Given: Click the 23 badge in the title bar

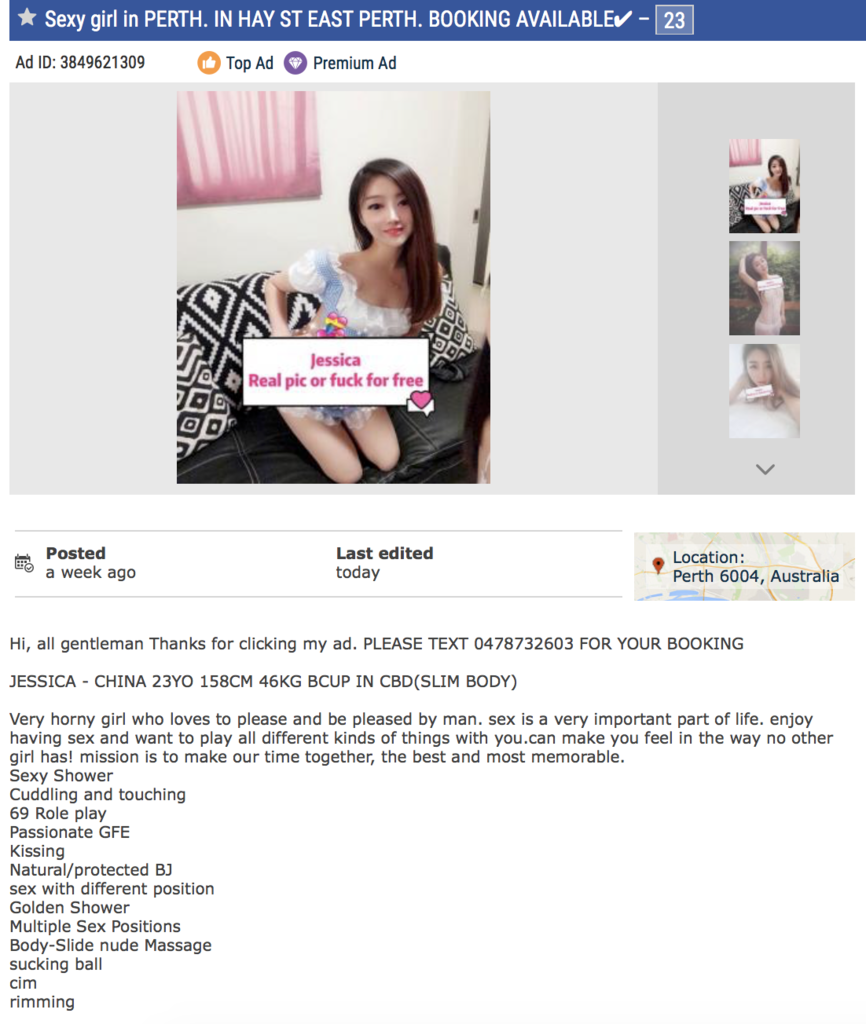Looking at the screenshot, I should [674, 20].
